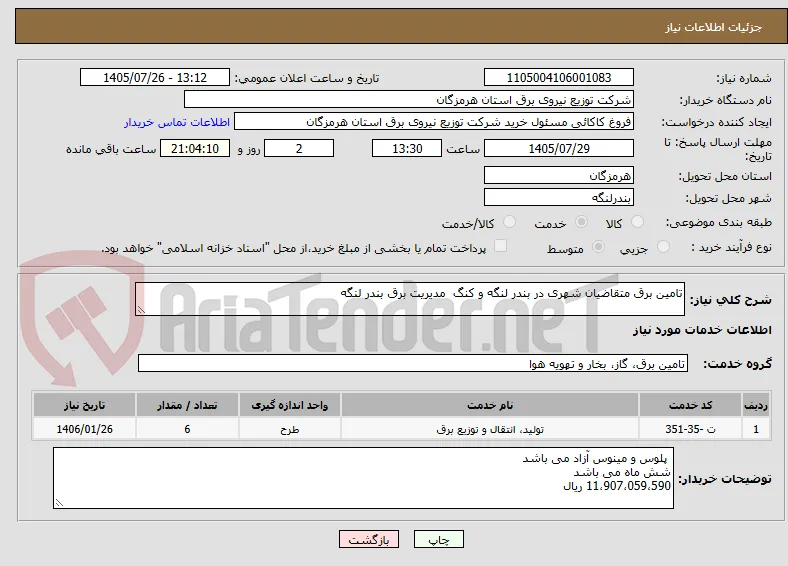The width and height of the screenshot is (788, 566).
Task: Click the resize handle of buyer notes box
Action: pyautogui.click(x=59, y=503)
